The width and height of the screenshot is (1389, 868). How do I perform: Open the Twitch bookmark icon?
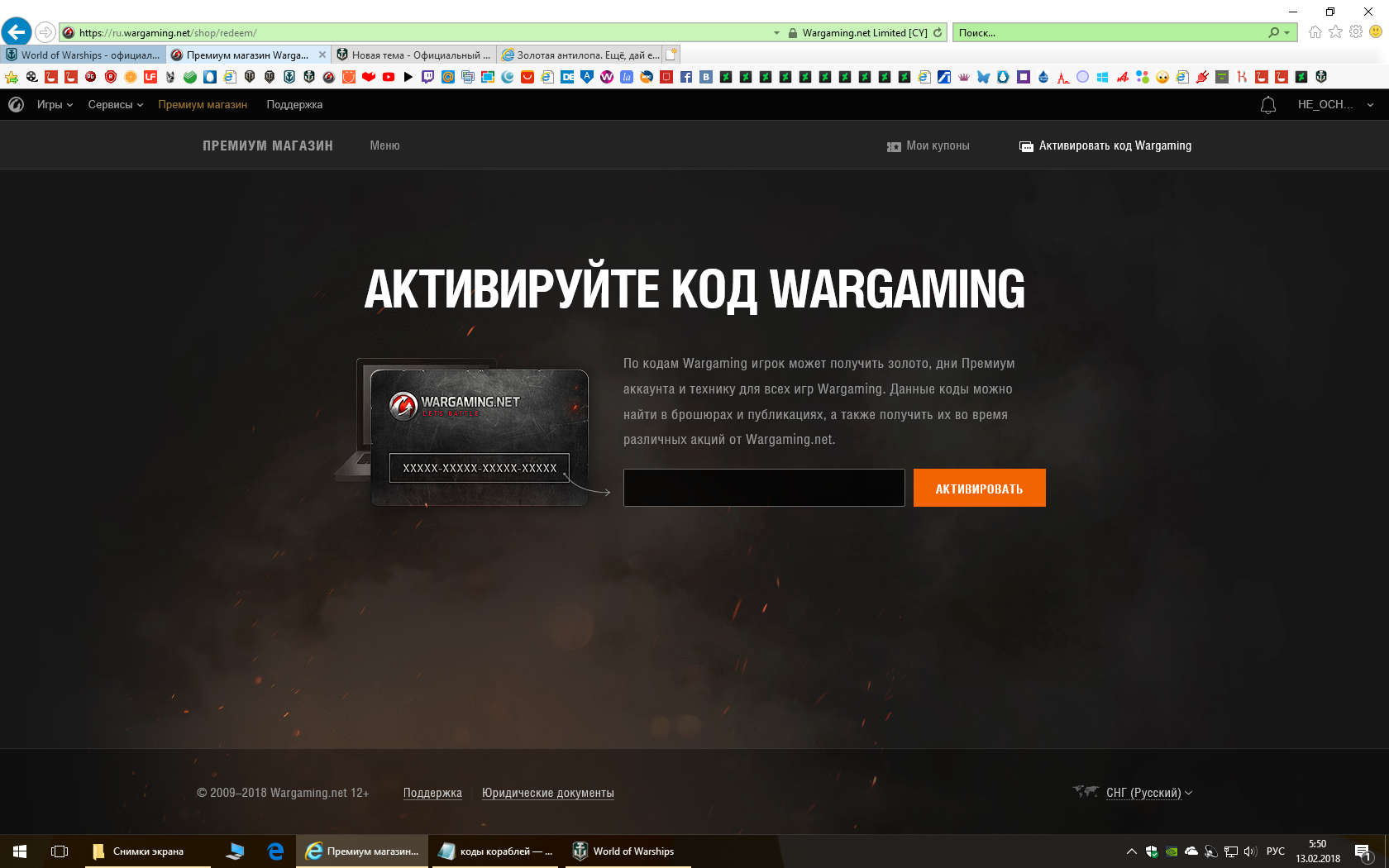coord(428,77)
